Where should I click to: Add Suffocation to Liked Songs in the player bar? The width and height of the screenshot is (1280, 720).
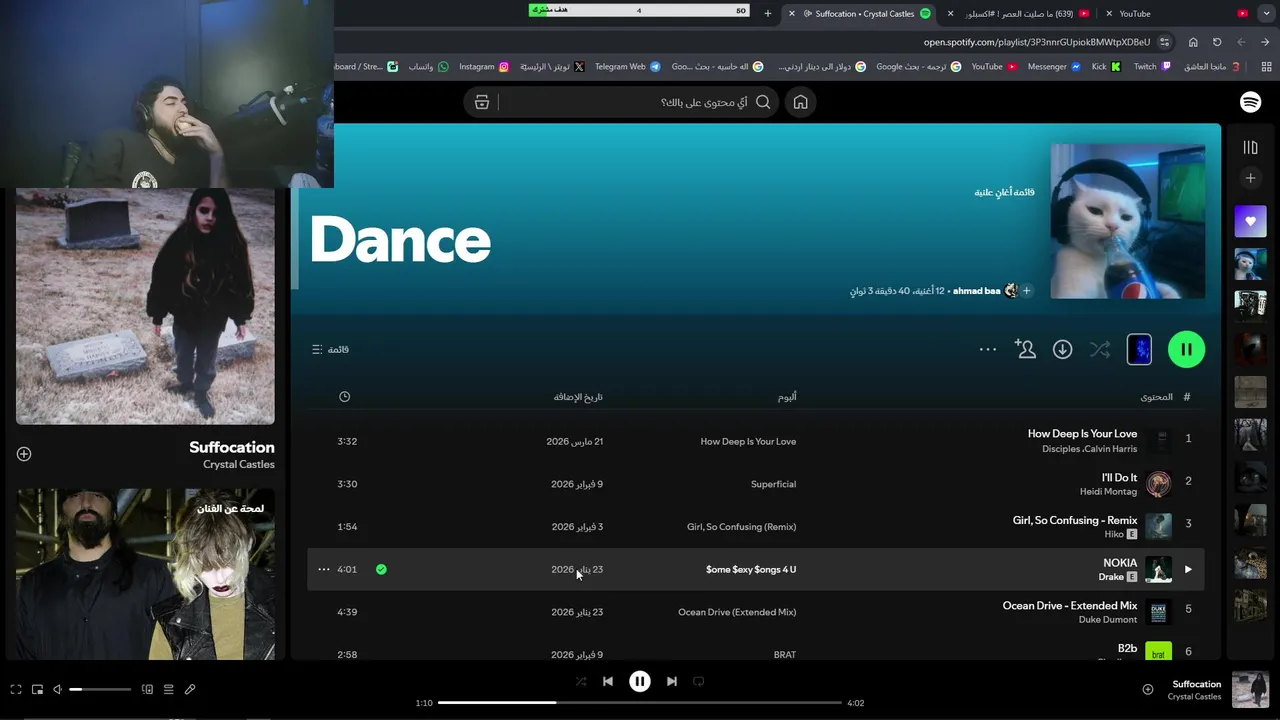click(1148, 689)
